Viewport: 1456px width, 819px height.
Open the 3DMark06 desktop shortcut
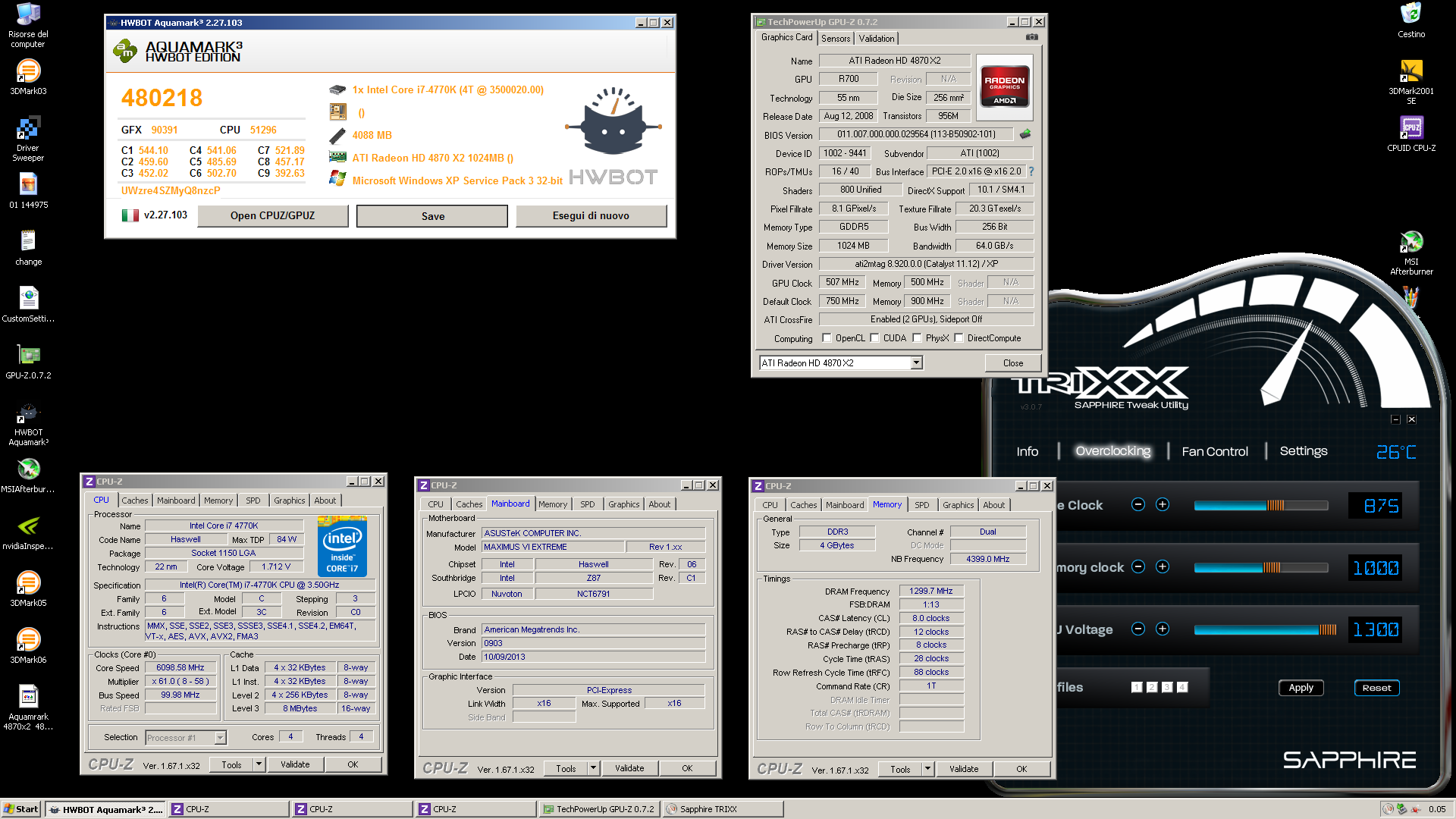28,646
